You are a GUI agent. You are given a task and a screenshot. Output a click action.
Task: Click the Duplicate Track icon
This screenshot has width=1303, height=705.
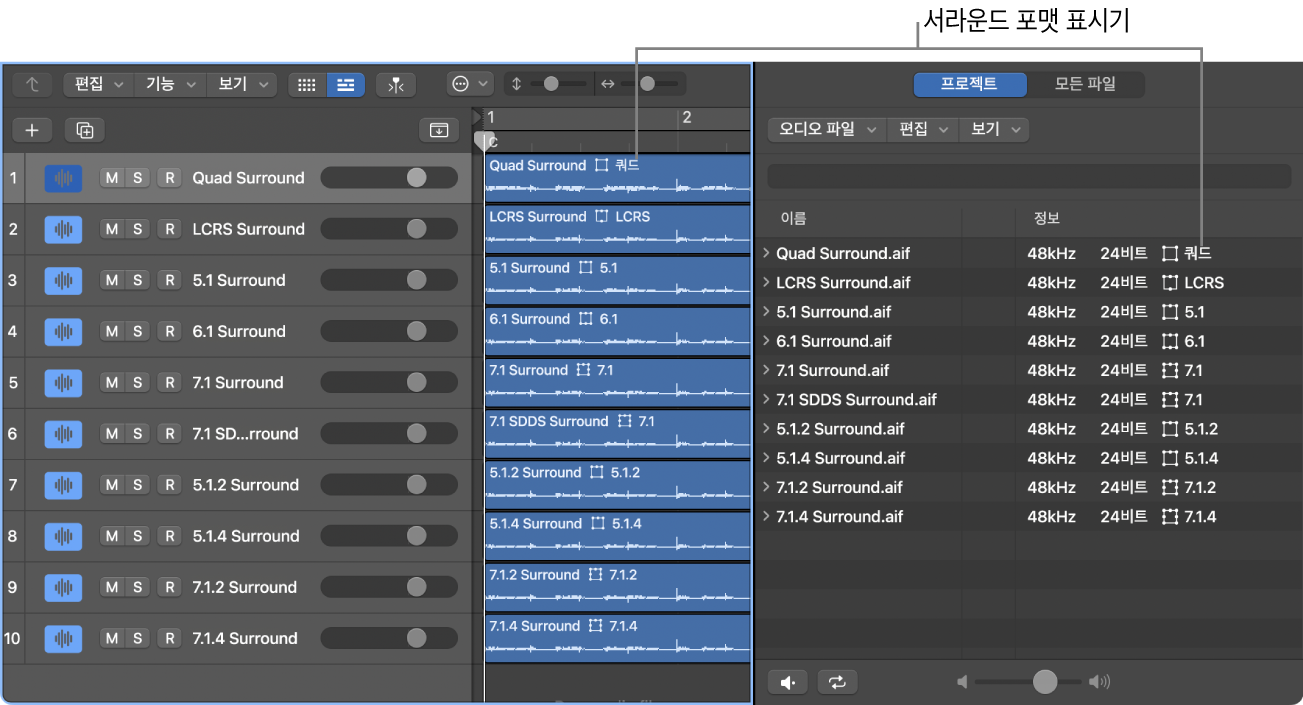pos(84,130)
